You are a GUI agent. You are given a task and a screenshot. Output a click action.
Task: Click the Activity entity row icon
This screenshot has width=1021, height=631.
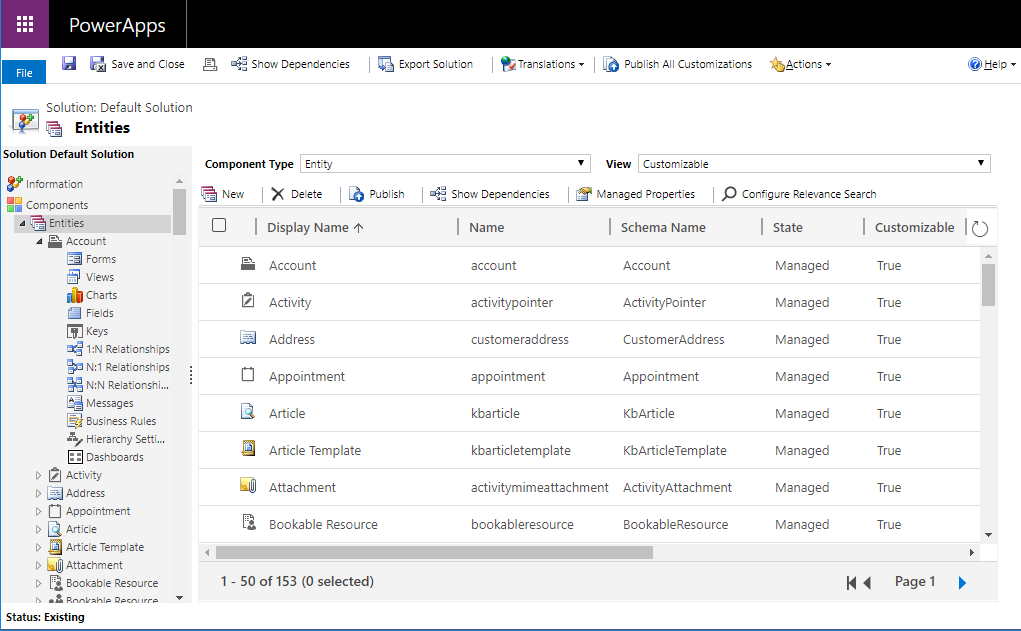[248, 301]
